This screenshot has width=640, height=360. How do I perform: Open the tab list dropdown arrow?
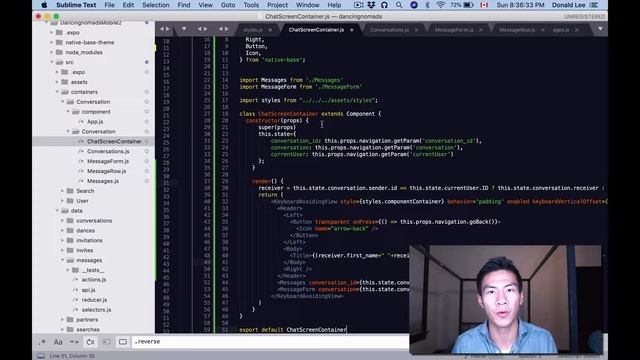coord(600,29)
